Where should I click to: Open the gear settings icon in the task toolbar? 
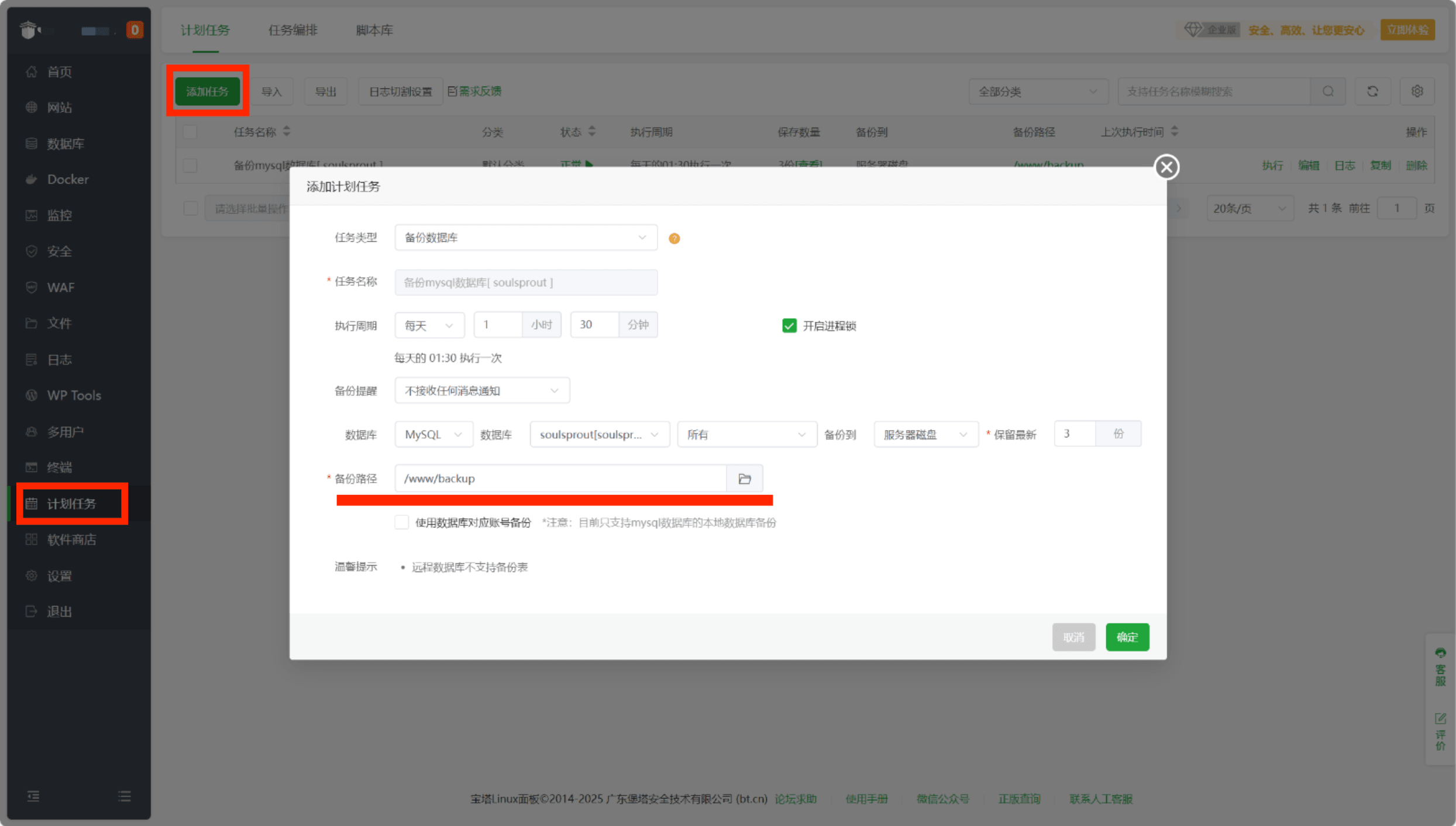1417,91
